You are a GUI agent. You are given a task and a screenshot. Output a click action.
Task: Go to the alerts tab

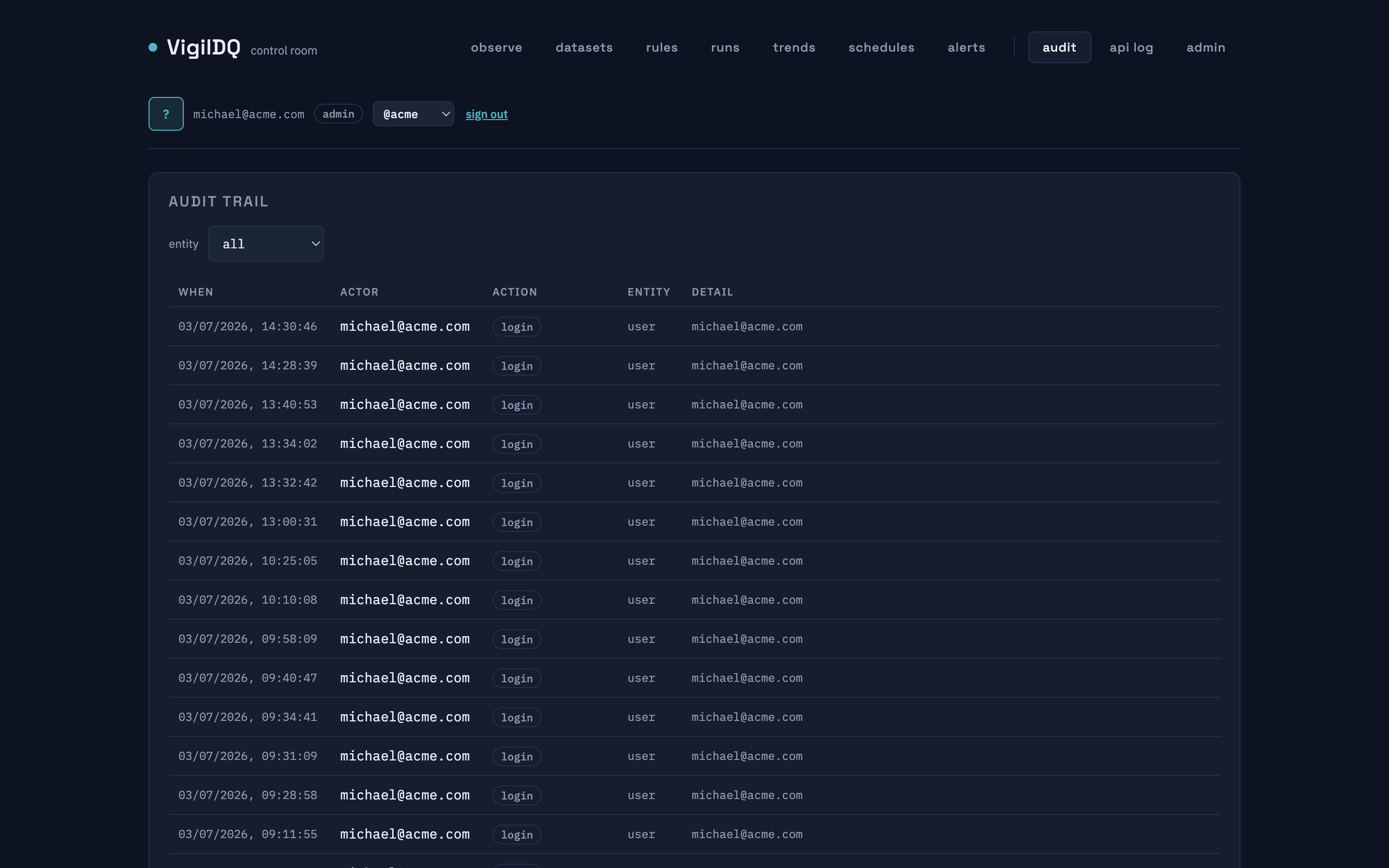pyautogui.click(x=966, y=47)
